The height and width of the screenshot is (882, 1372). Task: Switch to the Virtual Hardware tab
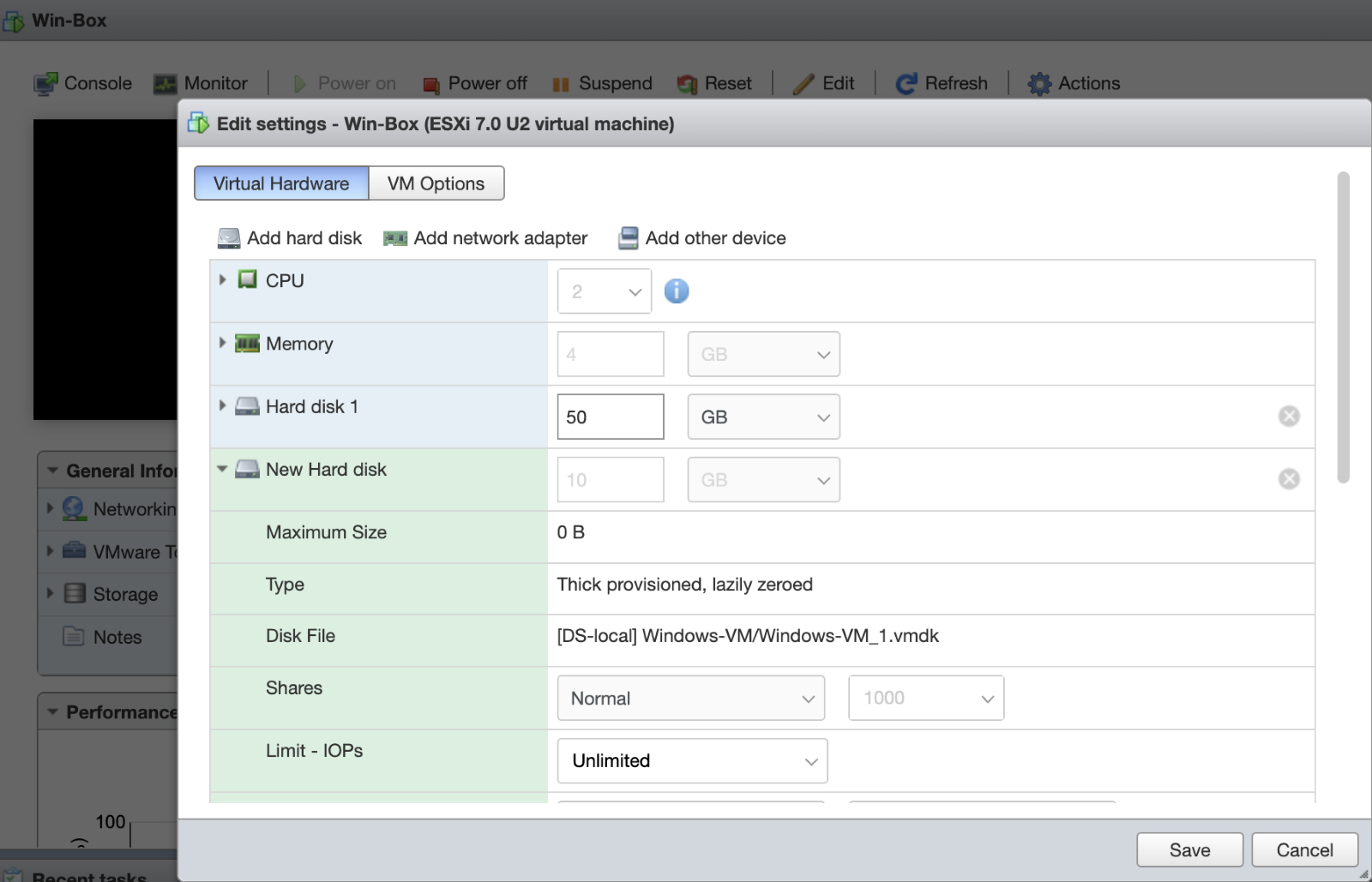click(281, 183)
